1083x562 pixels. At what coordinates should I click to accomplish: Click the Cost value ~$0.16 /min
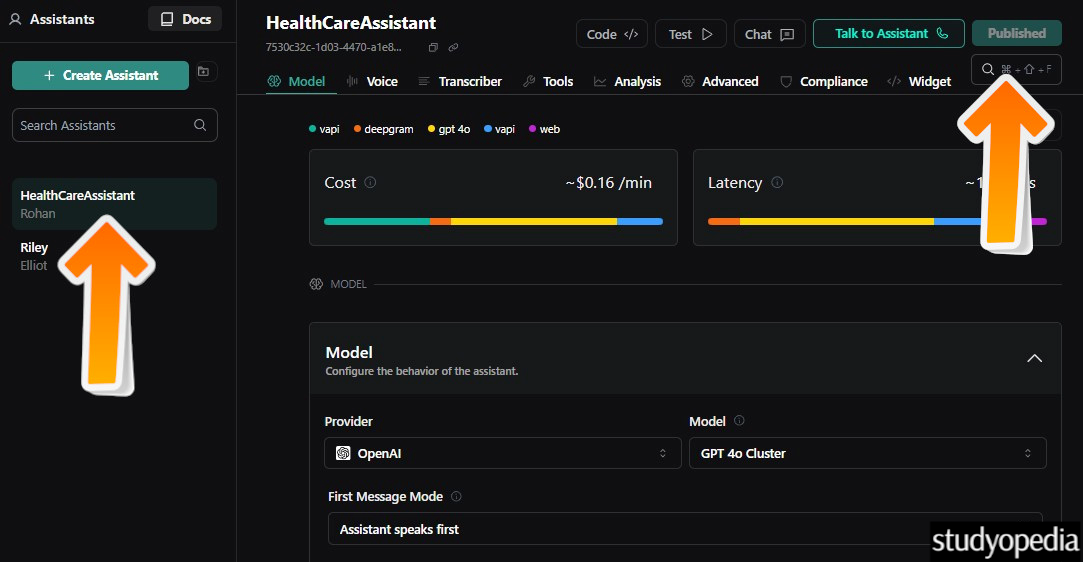(x=608, y=182)
